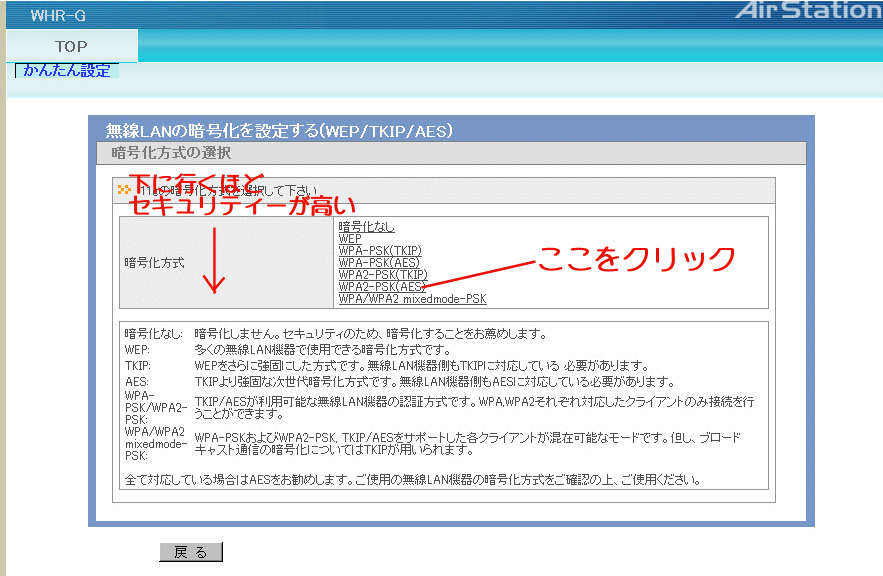Click the AES recommendation note at bottom

click(411, 480)
